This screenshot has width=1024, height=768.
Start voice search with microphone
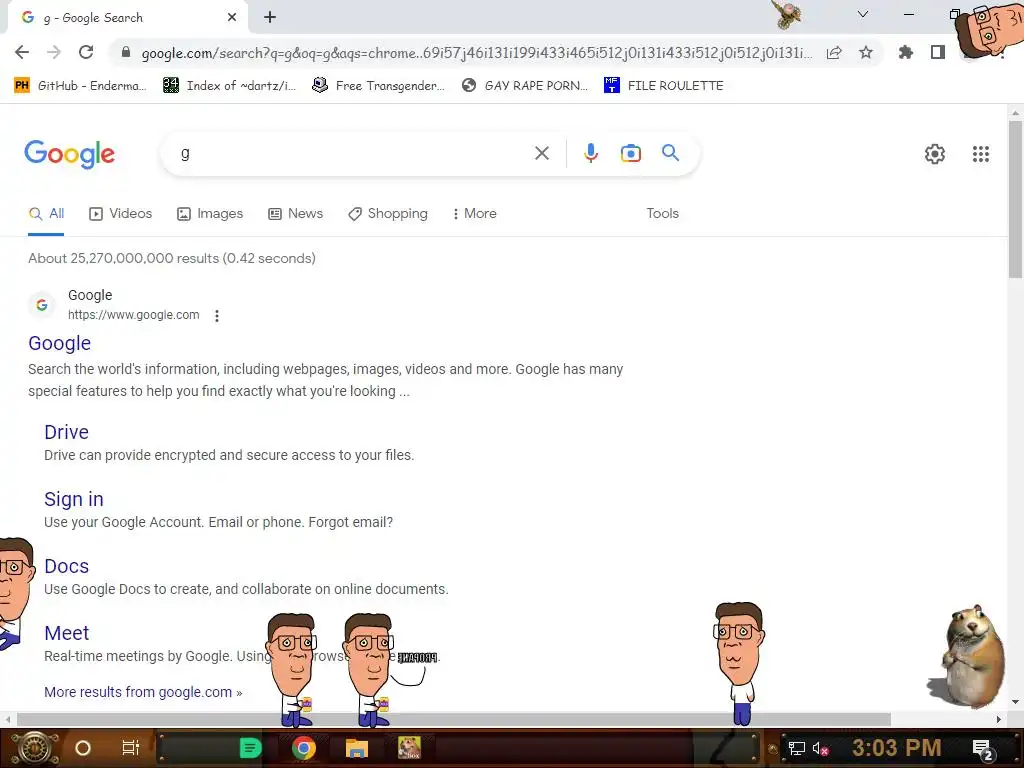coord(590,153)
